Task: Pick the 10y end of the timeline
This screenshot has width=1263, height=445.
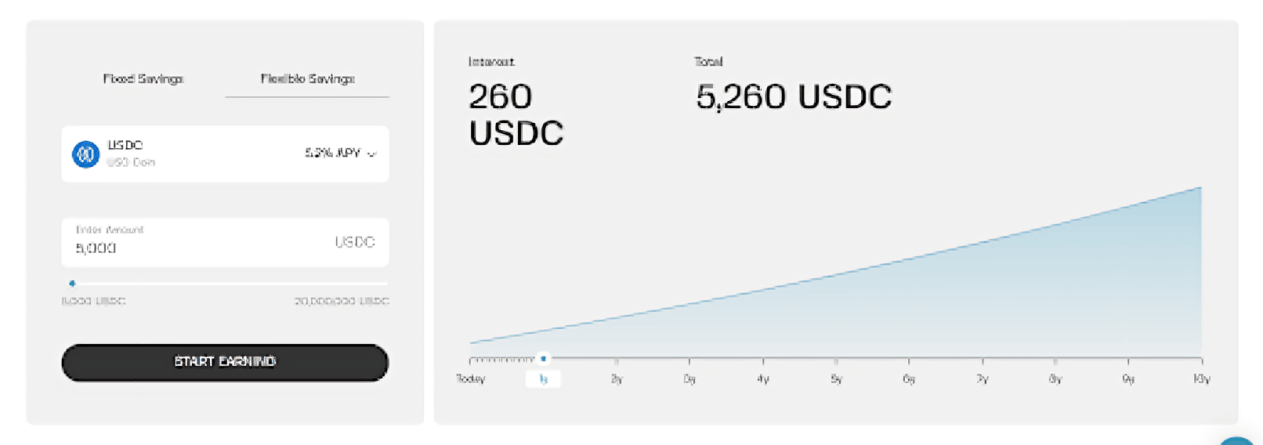Action: (x=1201, y=379)
